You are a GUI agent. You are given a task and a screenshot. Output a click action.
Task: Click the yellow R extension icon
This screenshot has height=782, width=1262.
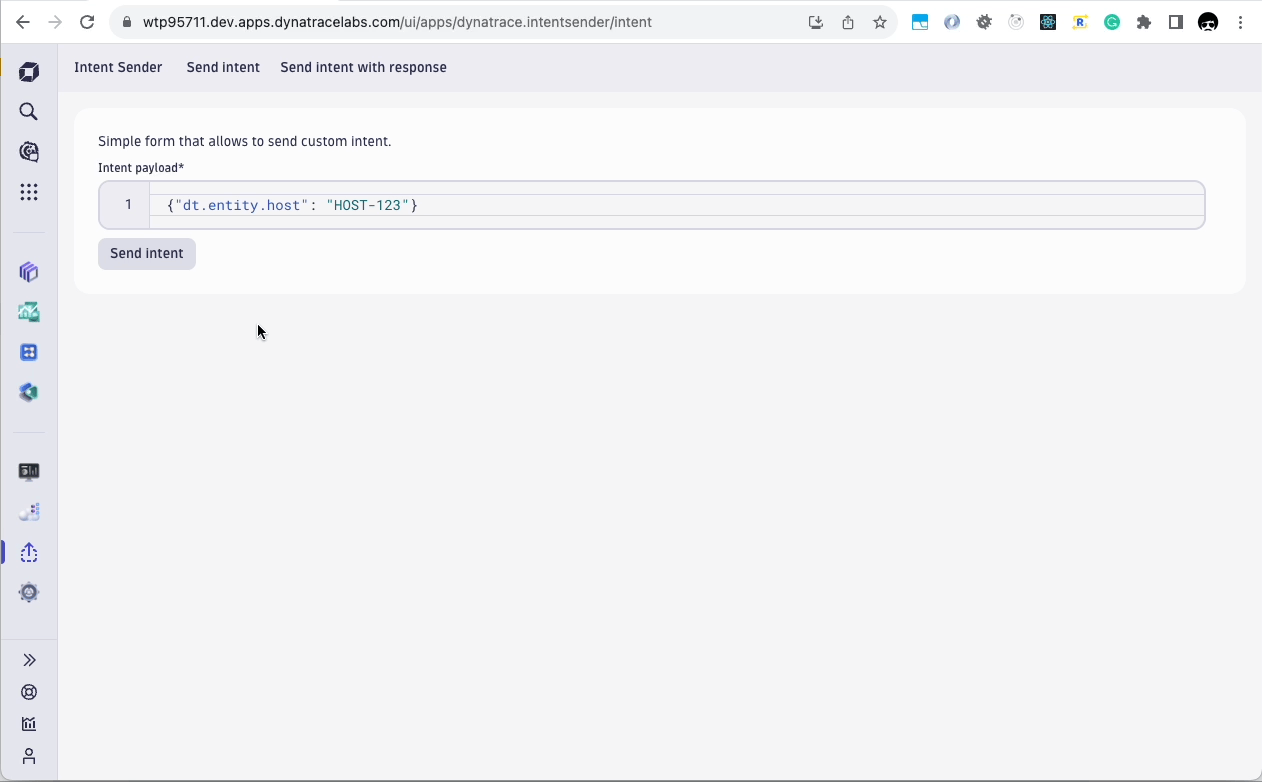click(x=1080, y=22)
